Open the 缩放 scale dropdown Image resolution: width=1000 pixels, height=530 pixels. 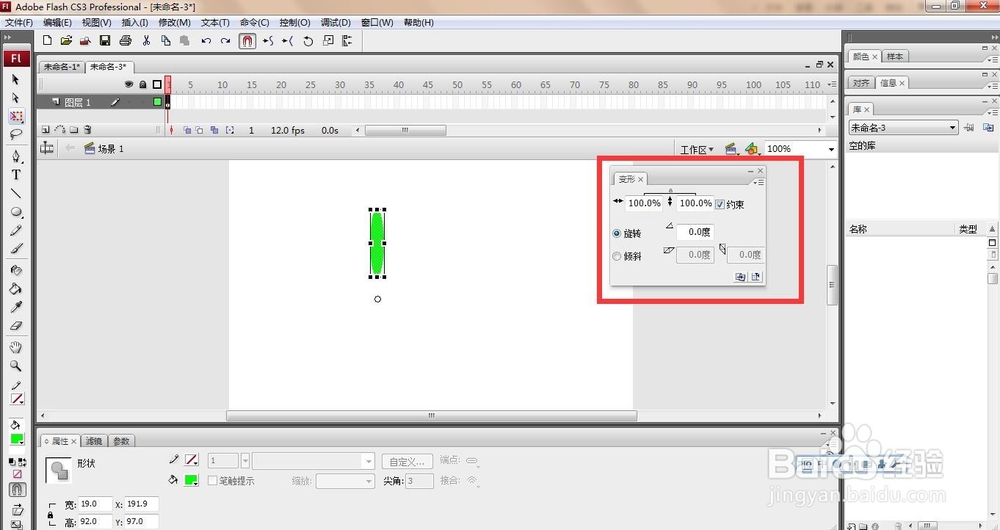tap(345, 481)
